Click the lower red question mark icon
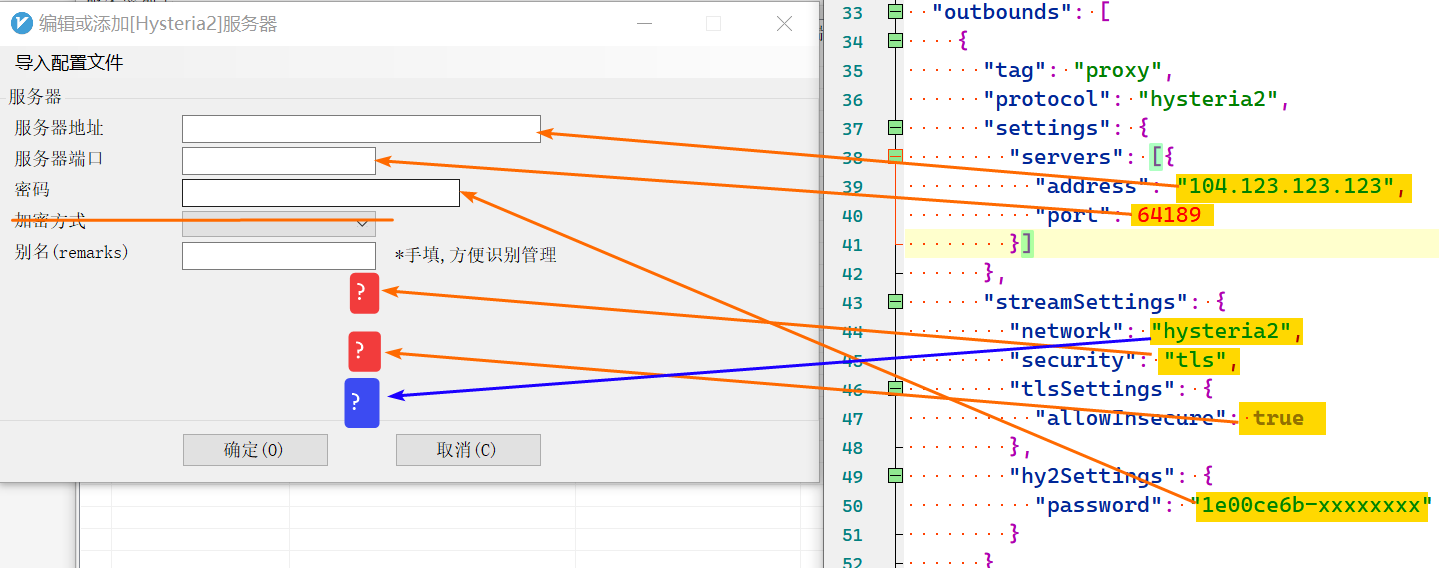The width and height of the screenshot is (1439, 568). 364,352
